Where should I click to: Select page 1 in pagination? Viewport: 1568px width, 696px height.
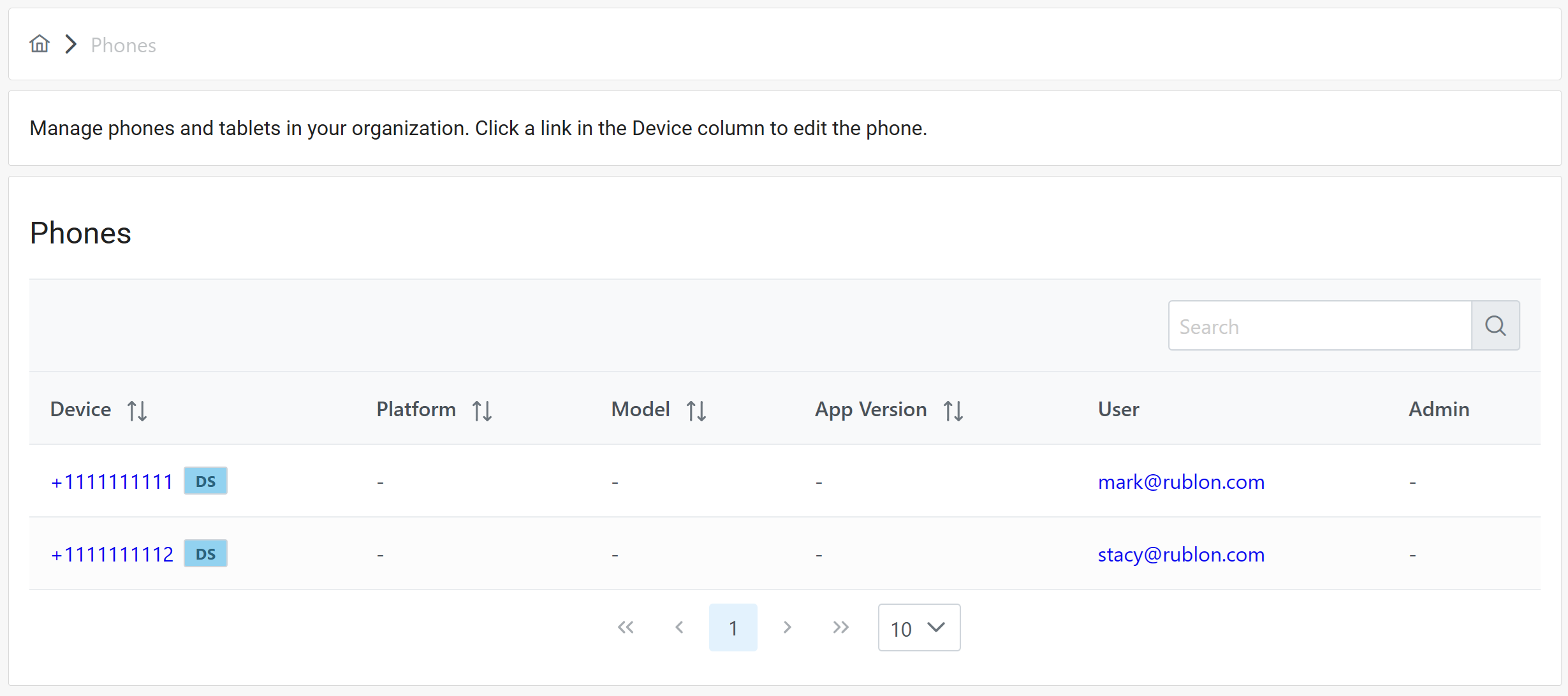pos(733,628)
